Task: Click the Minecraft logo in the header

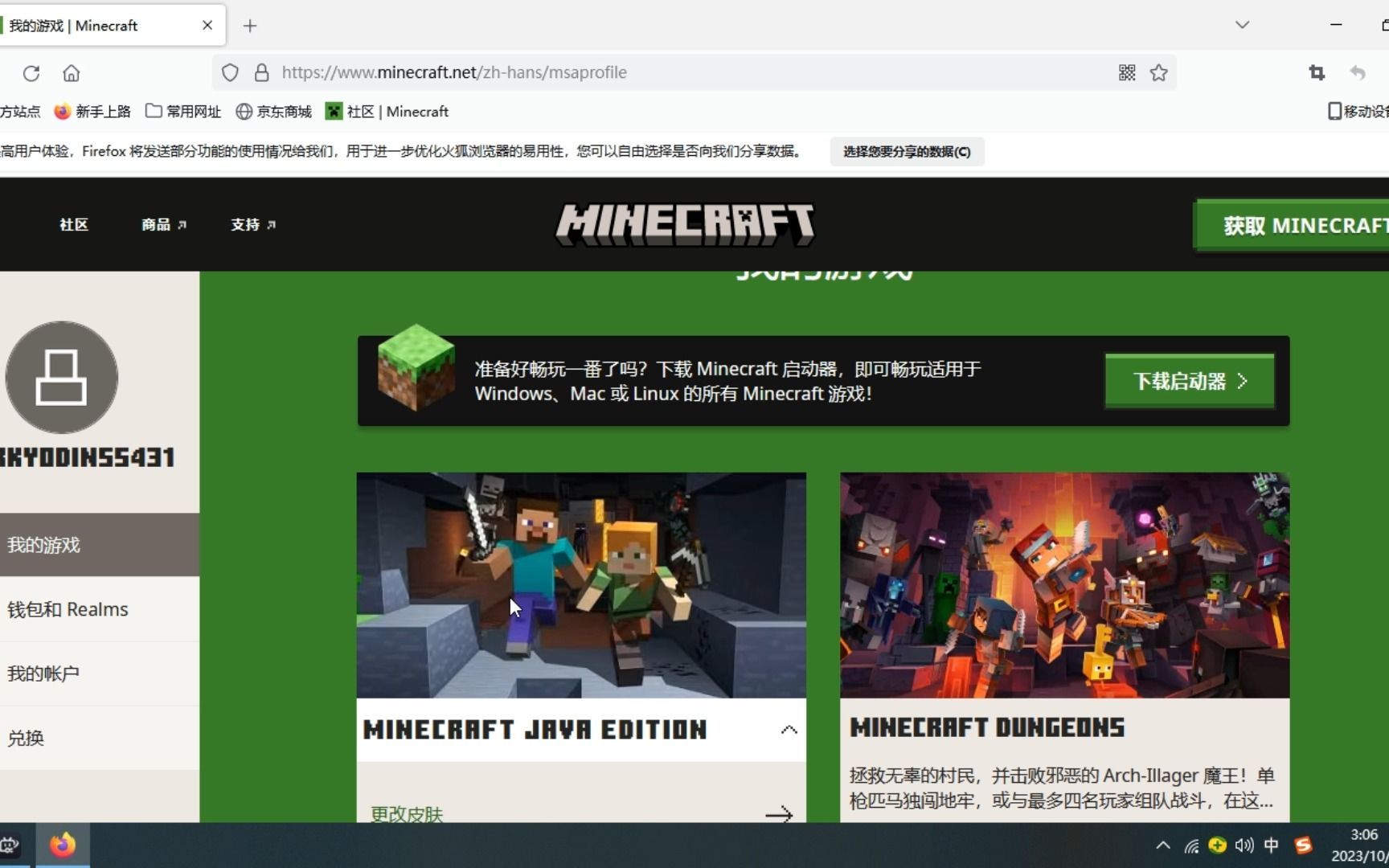Action: click(685, 224)
